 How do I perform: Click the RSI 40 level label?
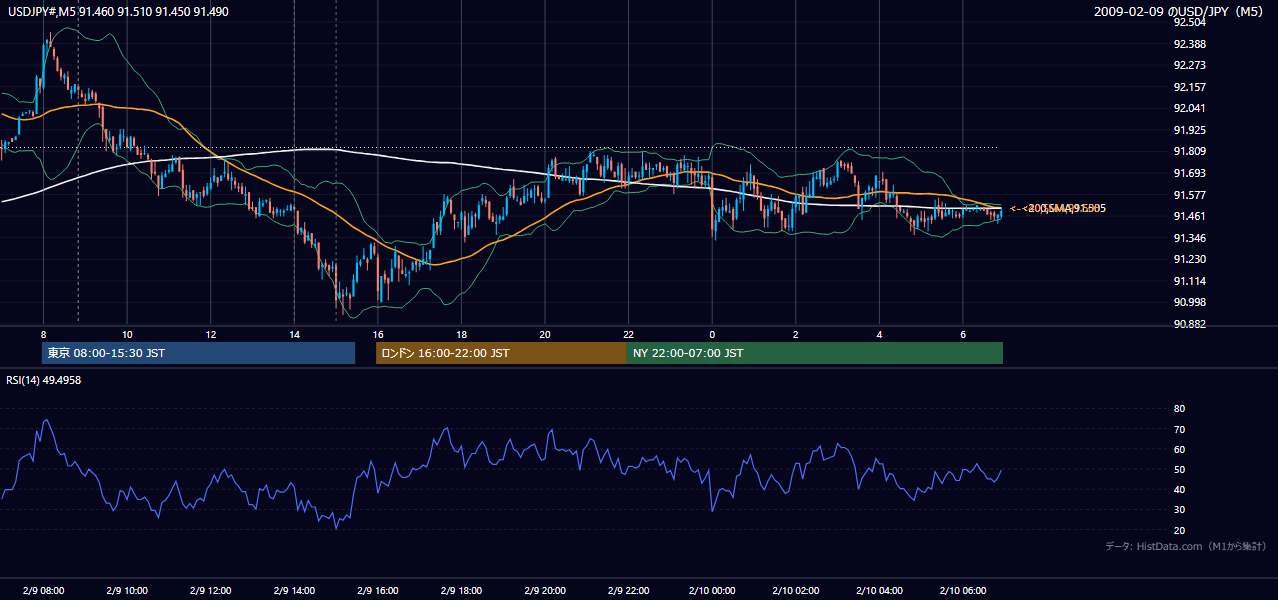pyautogui.click(x=1179, y=489)
